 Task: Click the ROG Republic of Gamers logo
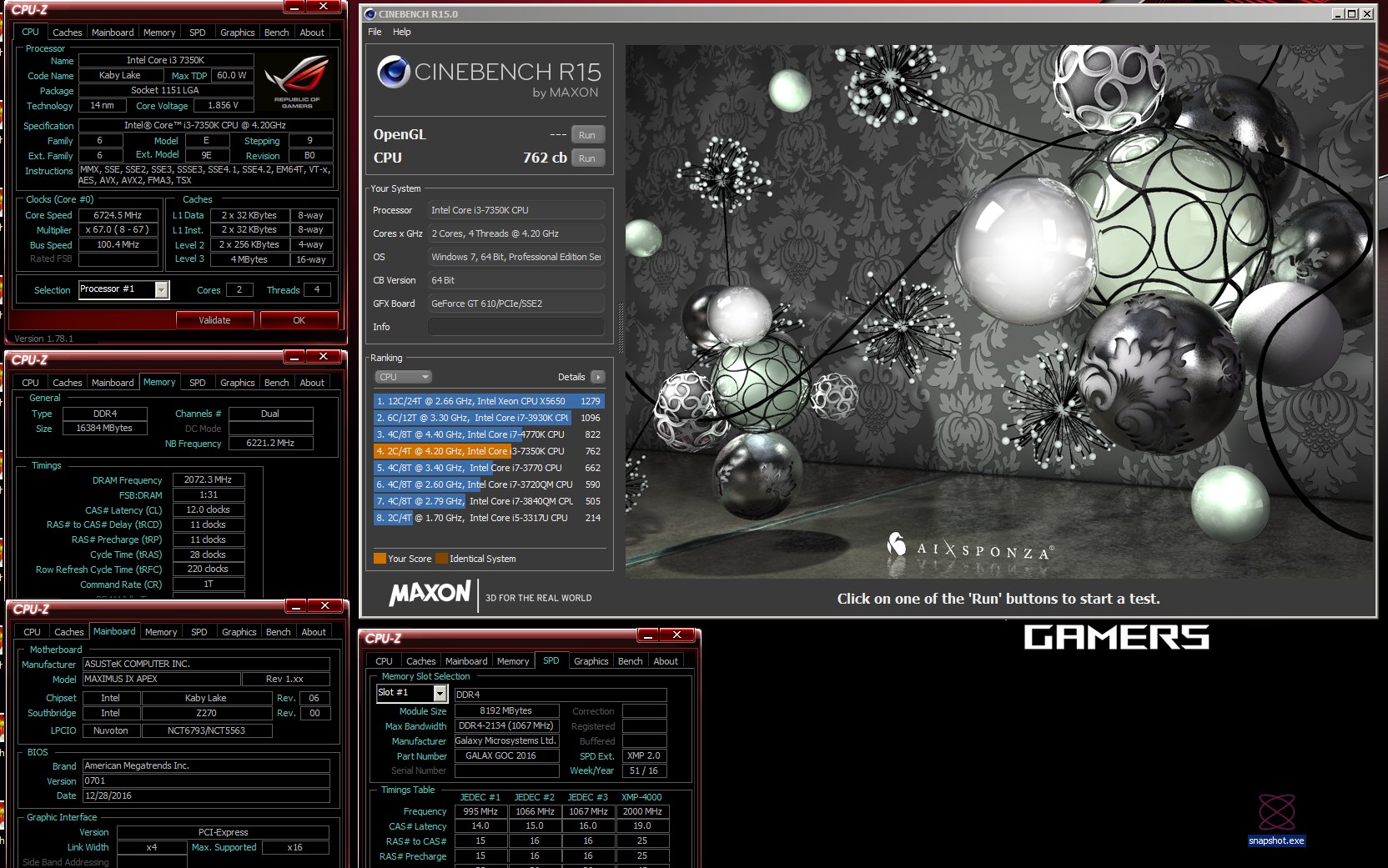(x=296, y=81)
